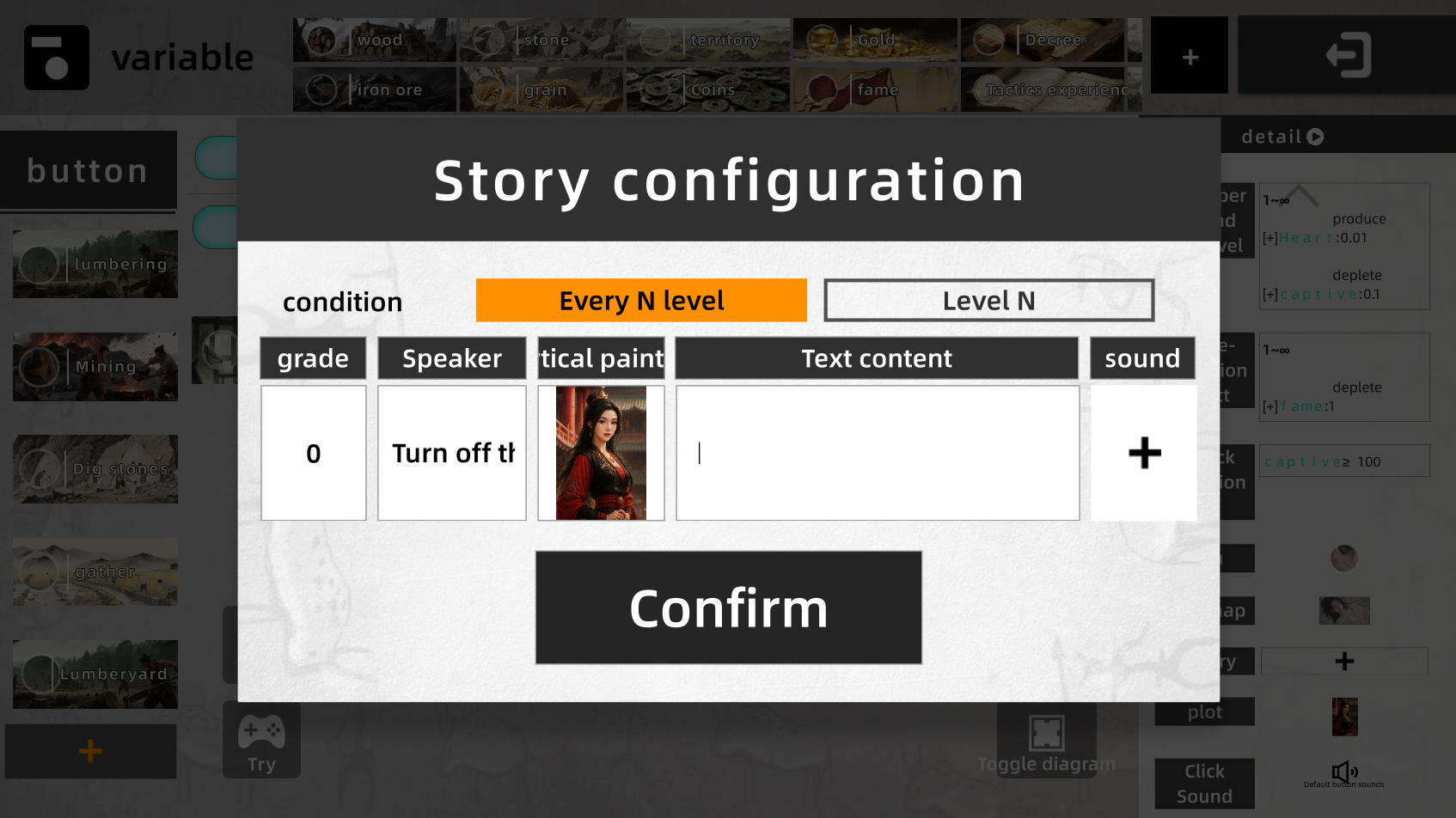Select the Level N condition
Image resolution: width=1456 pixels, height=818 pixels.
tap(988, 301)
